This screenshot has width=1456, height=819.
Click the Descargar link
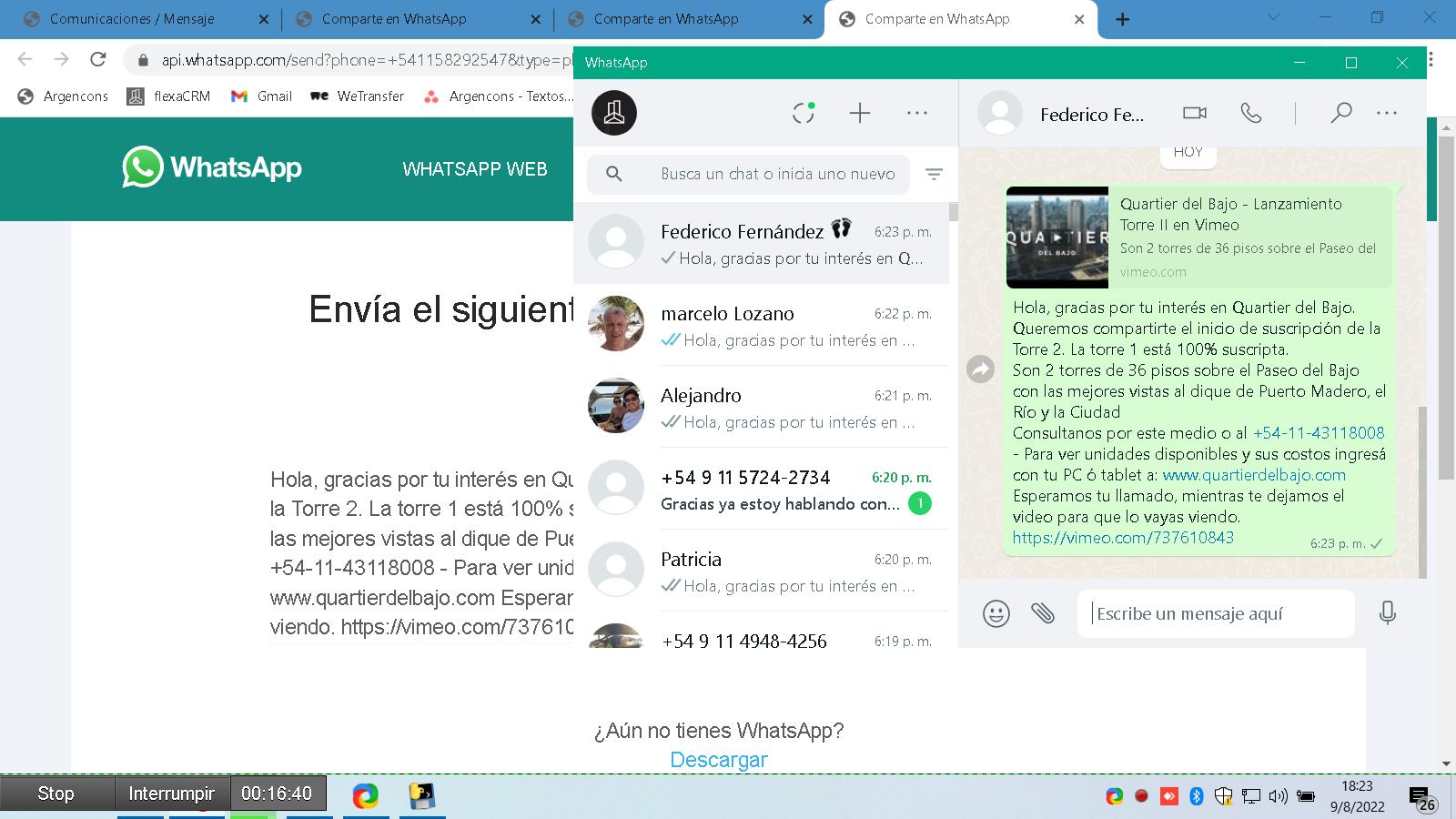click(719, 760)
